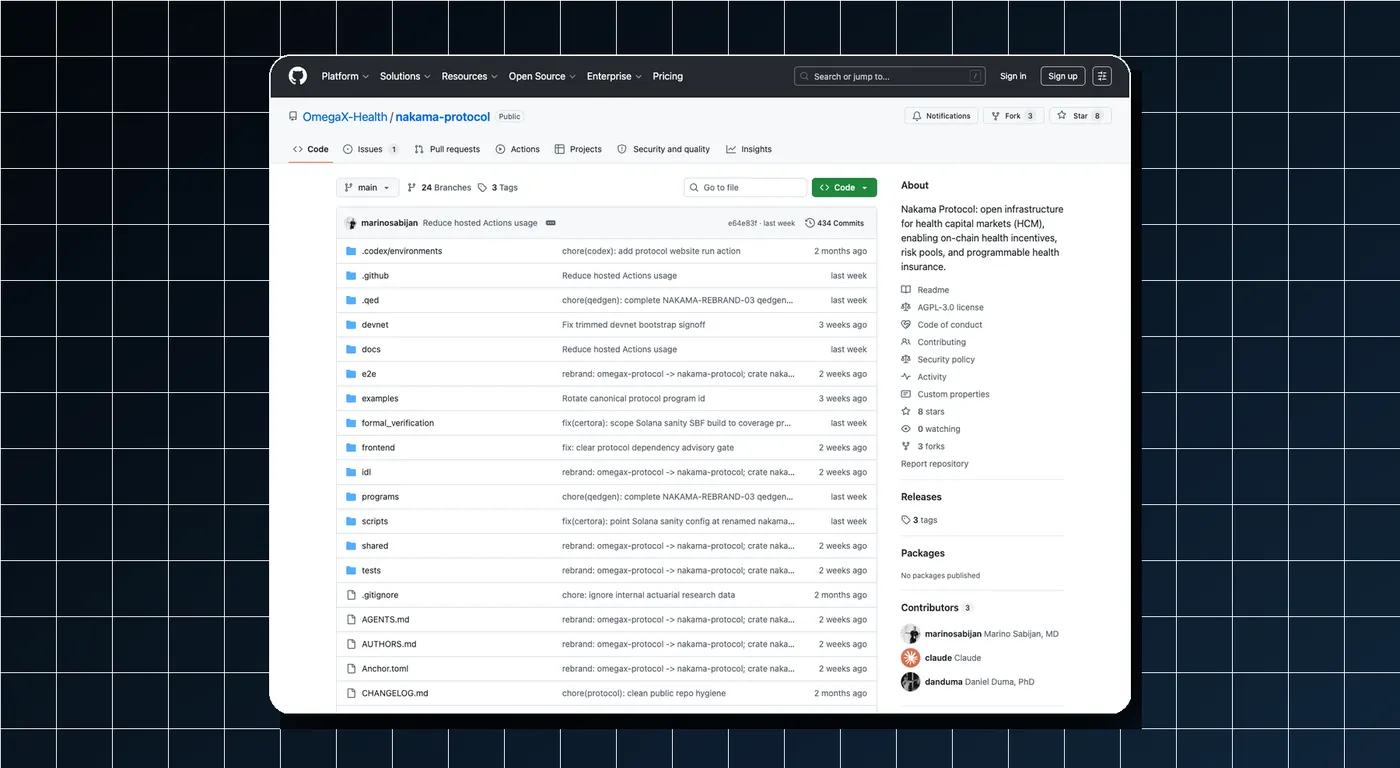This screenshot has height=768, width=1400.
Task: Open the tests folder
Action: pyautogui.click(x=371, y=571)
